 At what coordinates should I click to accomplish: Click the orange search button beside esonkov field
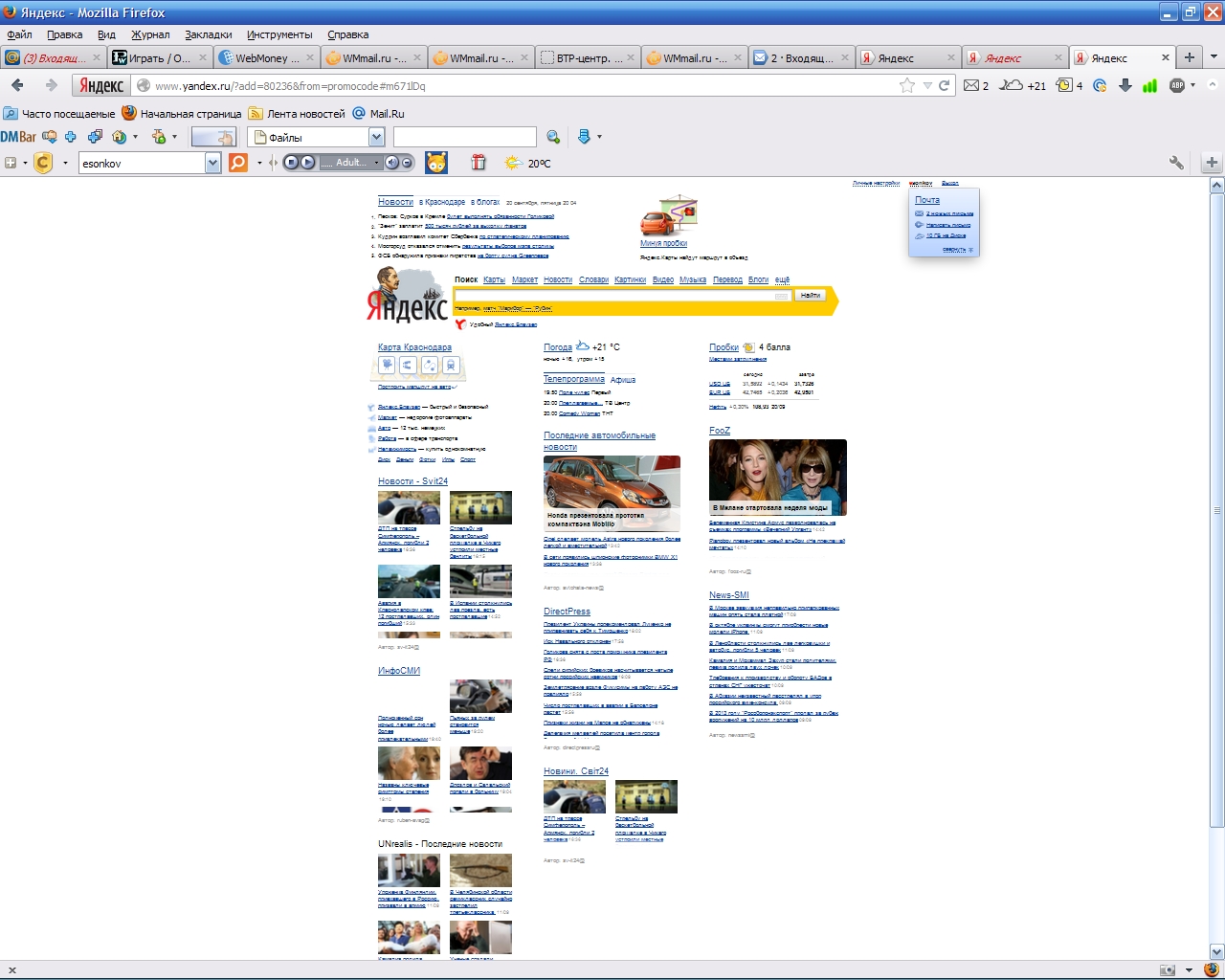[x=237, y=163]
